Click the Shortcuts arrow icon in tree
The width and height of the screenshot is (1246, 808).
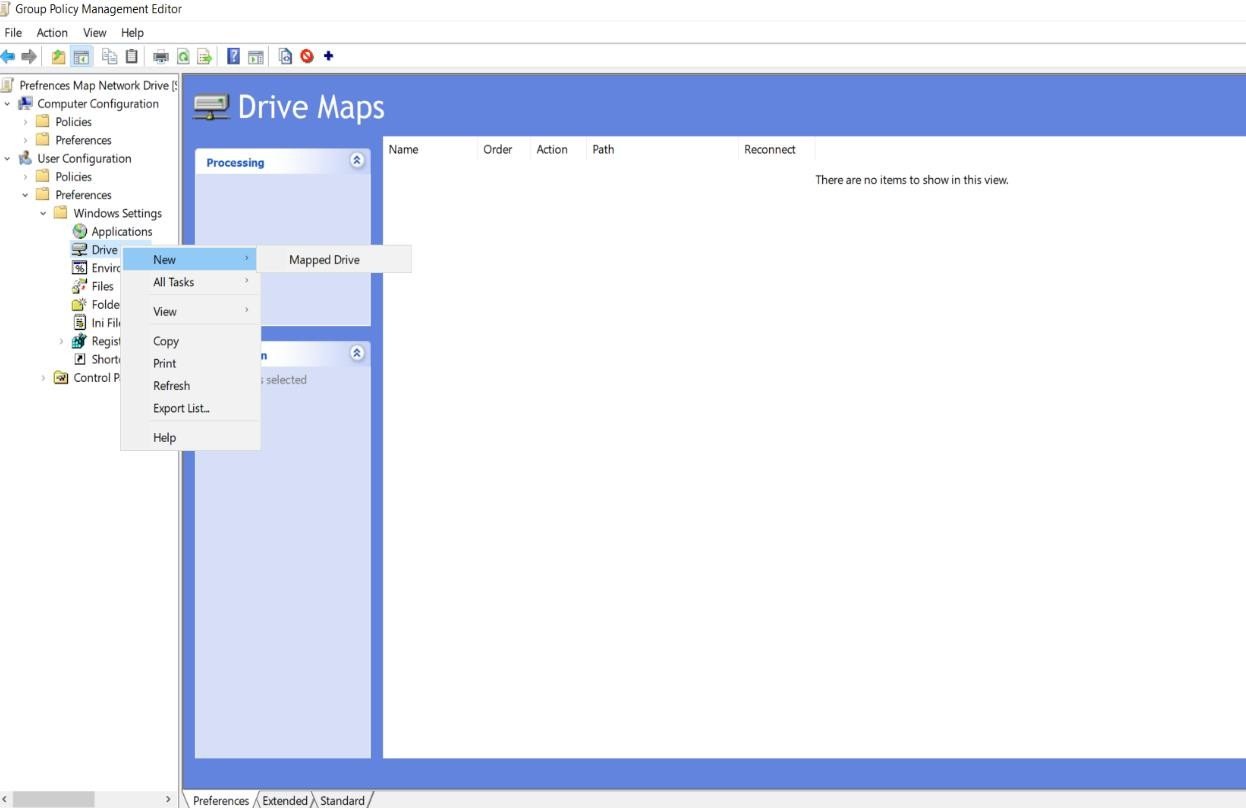click(80, 359)
